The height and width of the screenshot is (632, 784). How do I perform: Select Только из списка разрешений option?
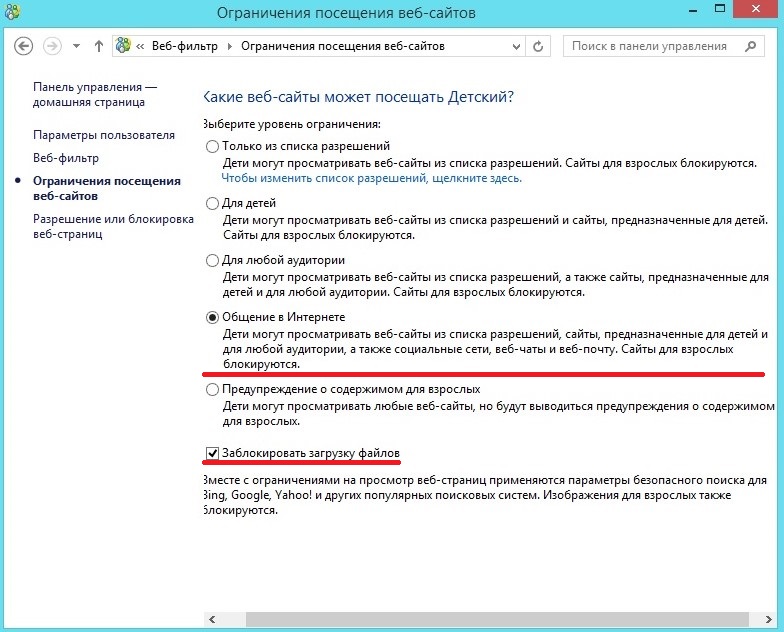click(212, 146)
